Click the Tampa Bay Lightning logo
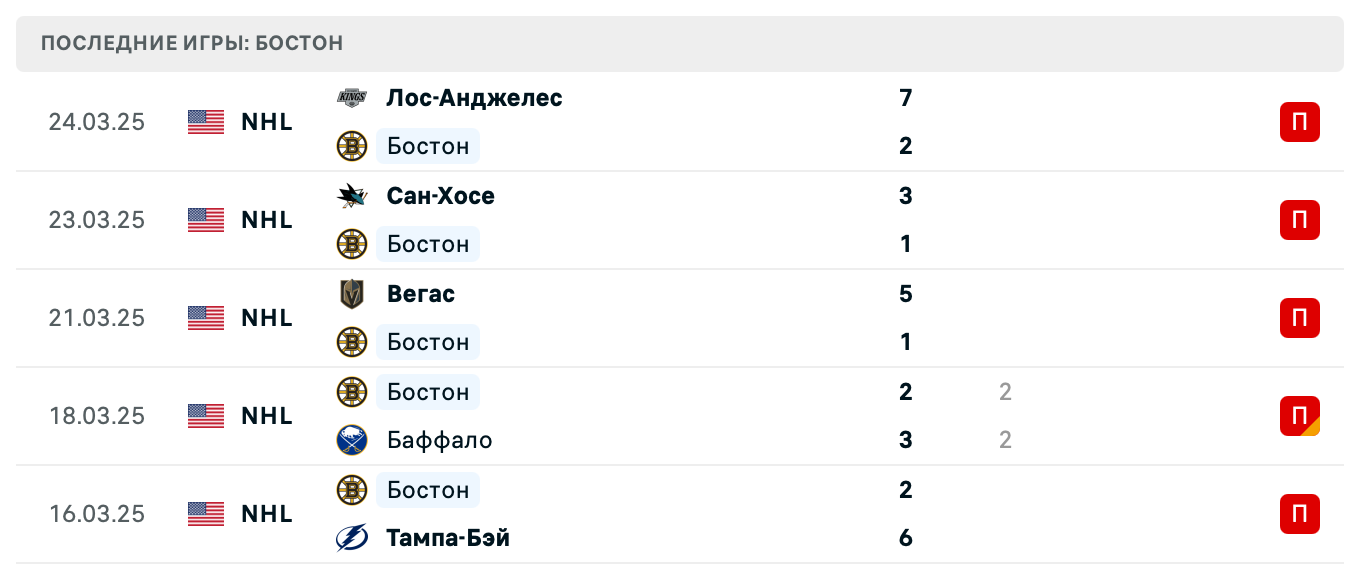Image resolution: width=1360 pixels, height=578 pixels. click(351, 538)
